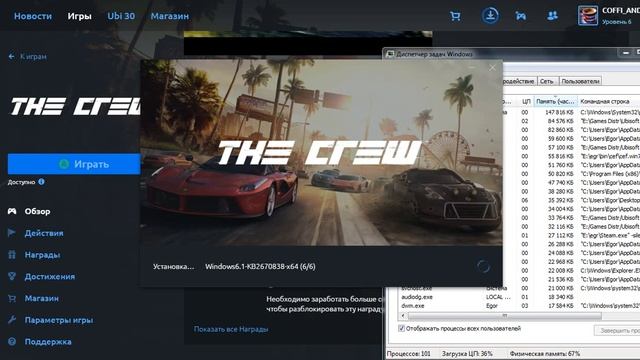The height and width of the screenshot is (360, 640).
Task: Click Процессов: 101 in status bar
Action: pos(409,353)
